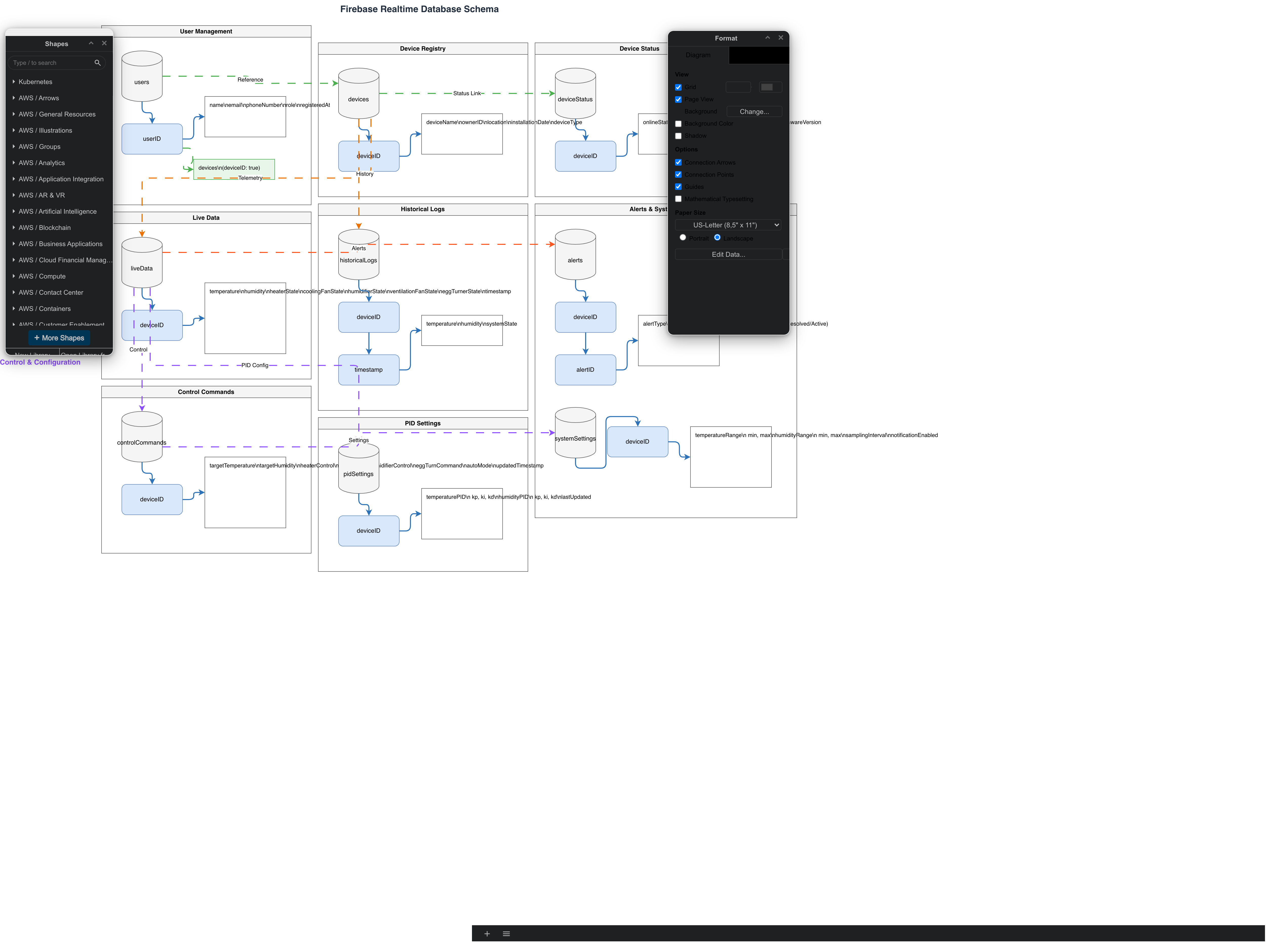This screenshot has width=1266, height=952.
Task: Close the Shapes panel
Action: point(104,44)
